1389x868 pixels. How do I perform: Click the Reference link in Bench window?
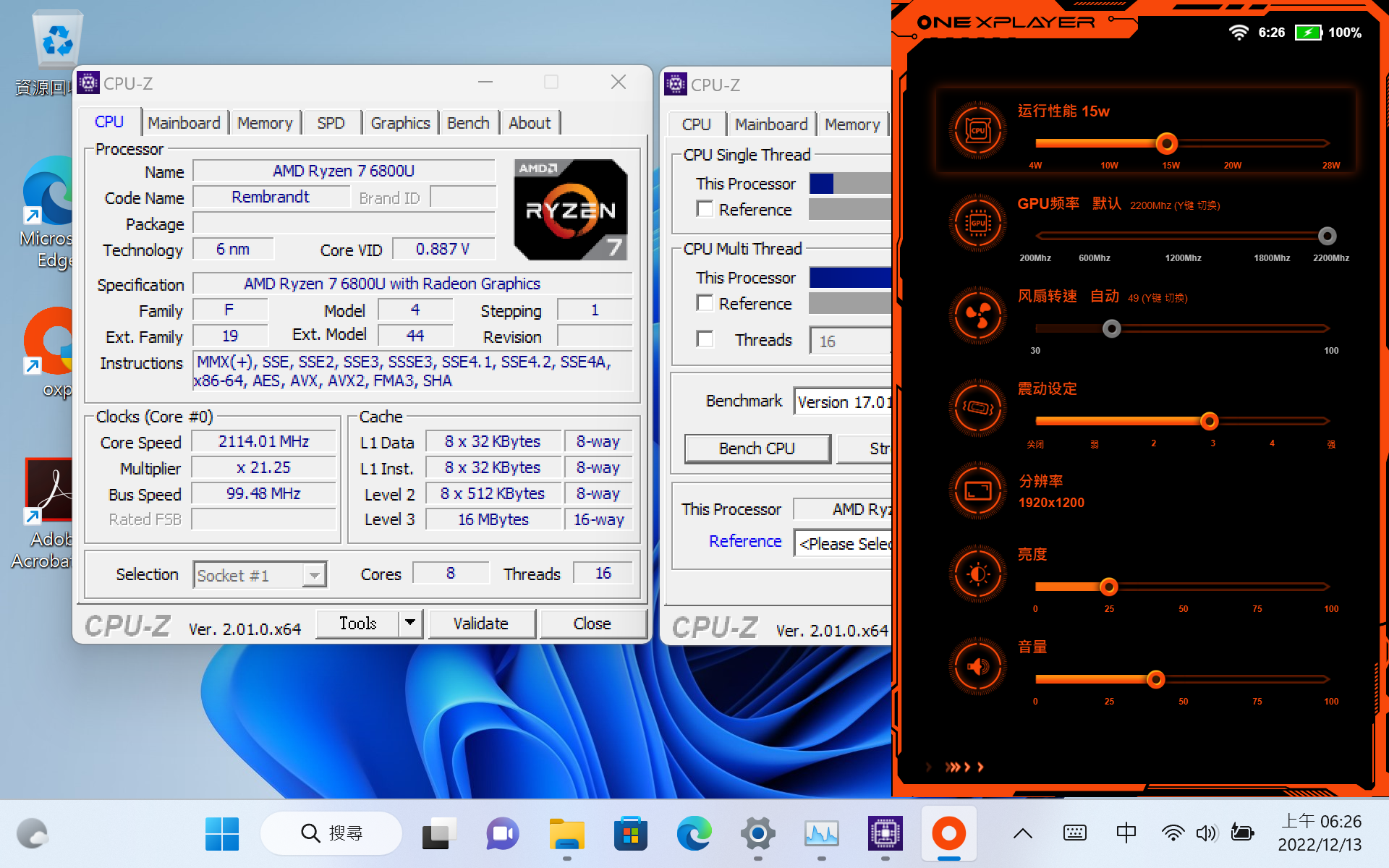click(745, 541)
